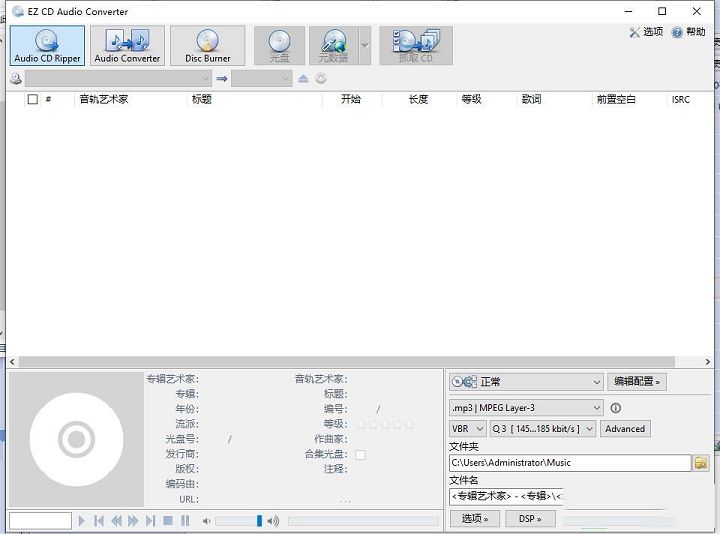This screenshot has width=720, height=534.
Task: Open the Q3 quality bitrate dropdown
Action: pyautogui.click(x=543, y=429)
